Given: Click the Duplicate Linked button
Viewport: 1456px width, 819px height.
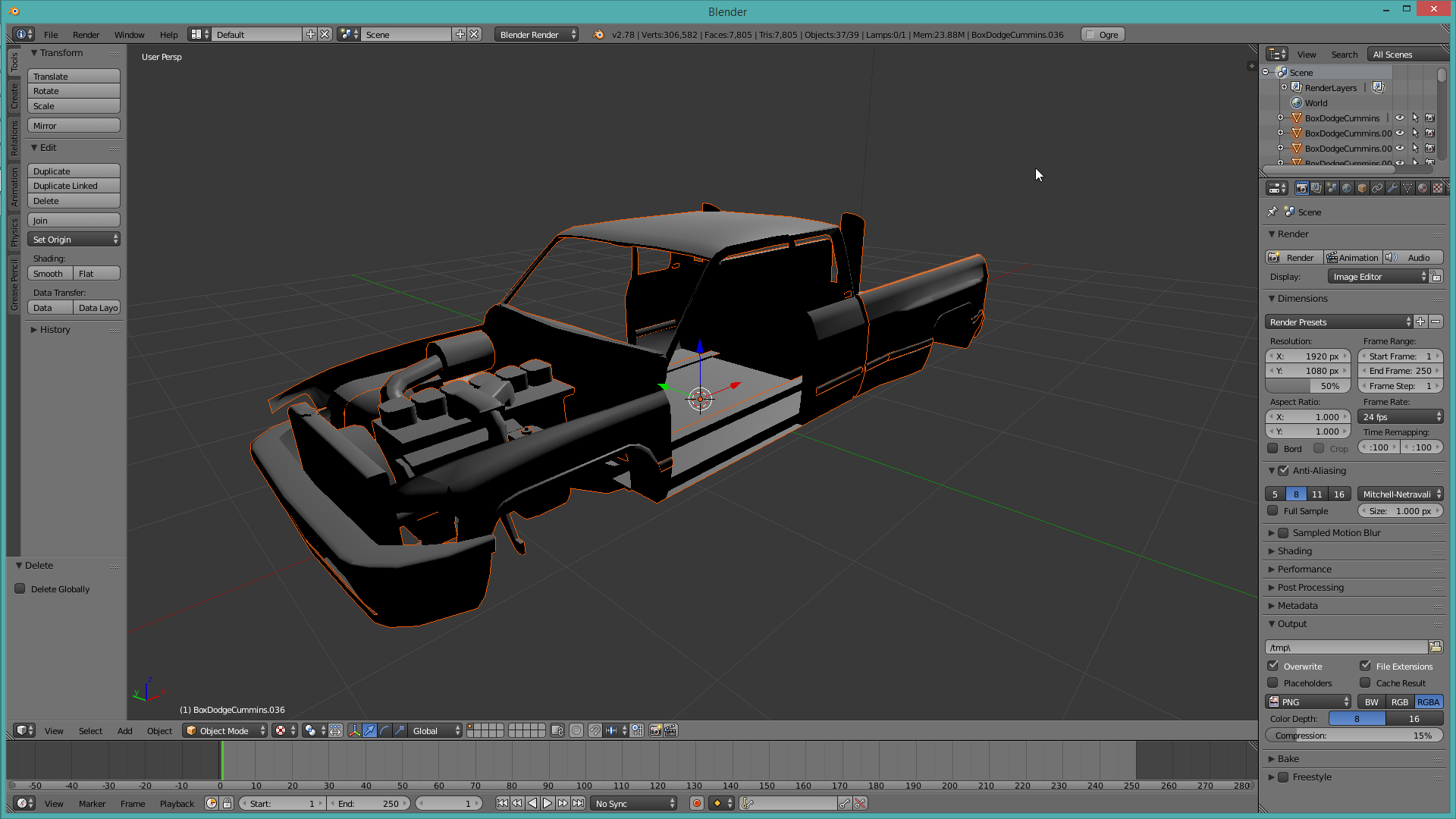Looking at the screenshot, I should [x=74, y=186].
